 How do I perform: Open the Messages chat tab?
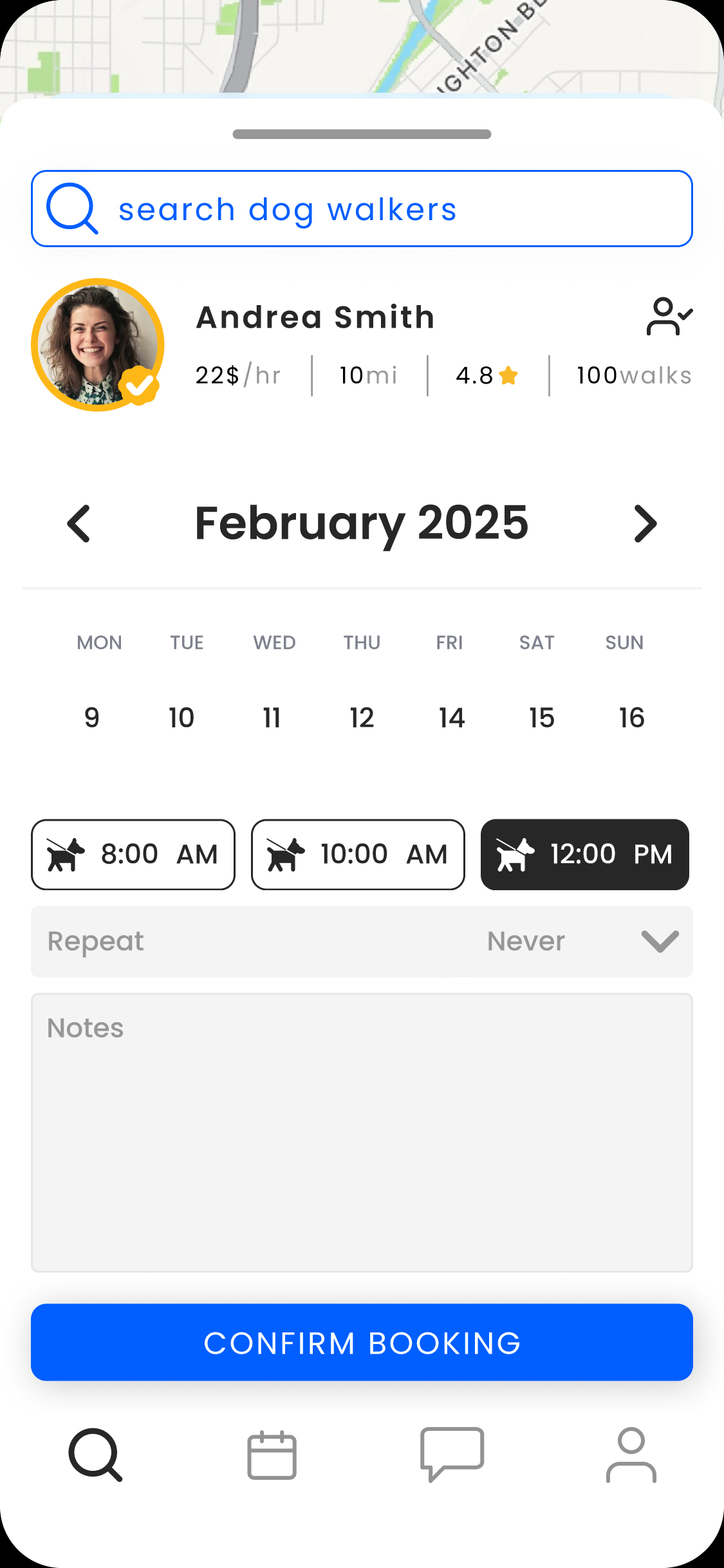(452, 1455)
